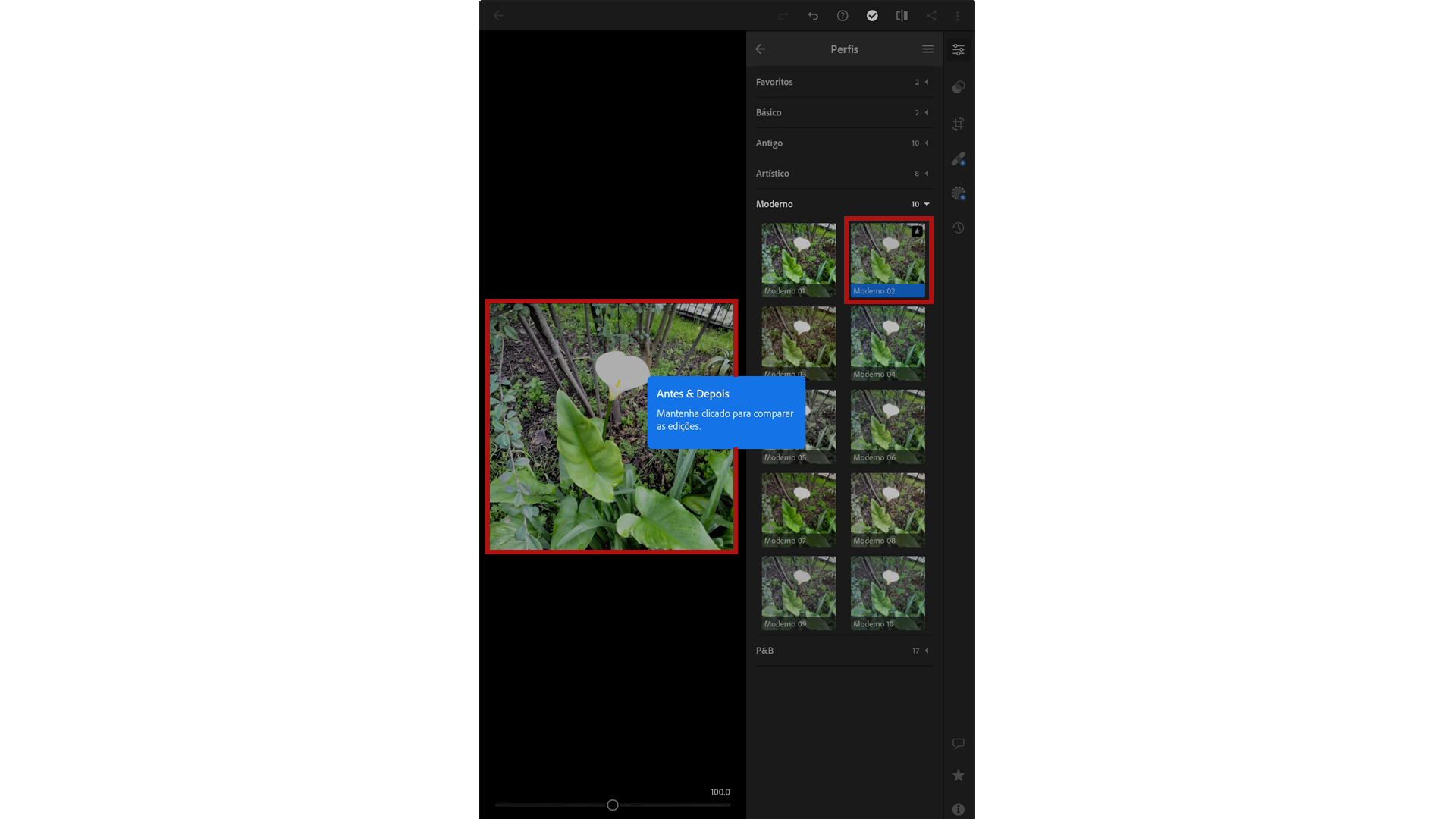Collapse the Moderno profile group

coord(844,204)
